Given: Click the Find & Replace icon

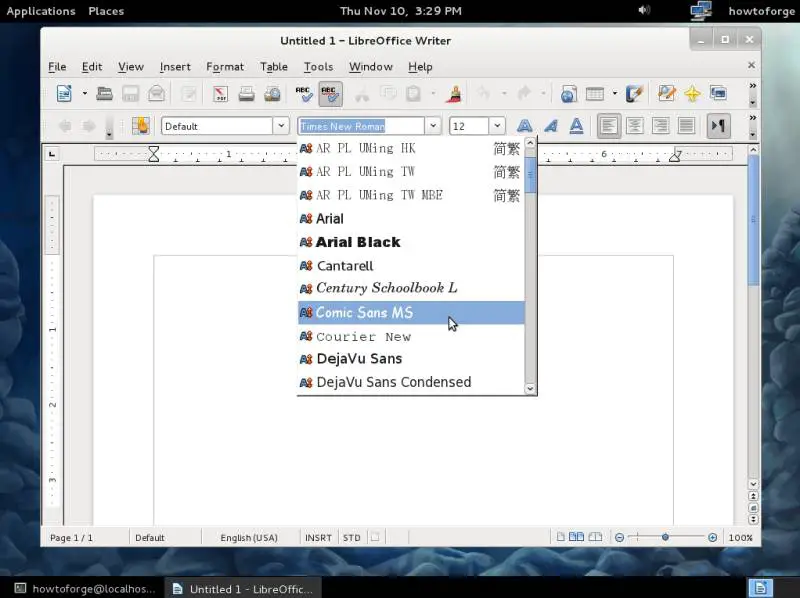Looking at the screenshot, I should [x=666, y=93].
